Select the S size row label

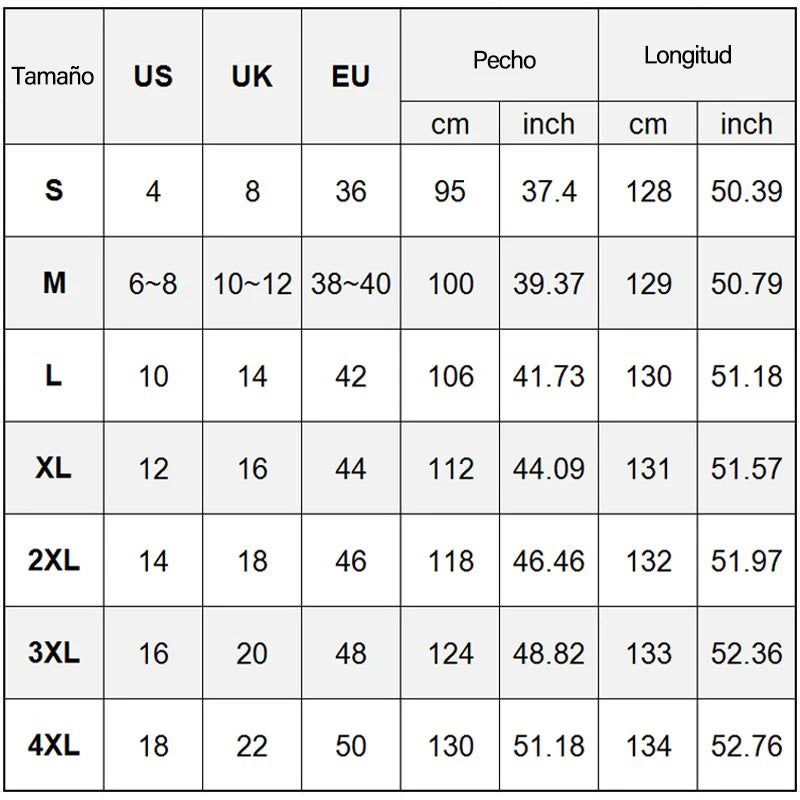tap(54, 191)
